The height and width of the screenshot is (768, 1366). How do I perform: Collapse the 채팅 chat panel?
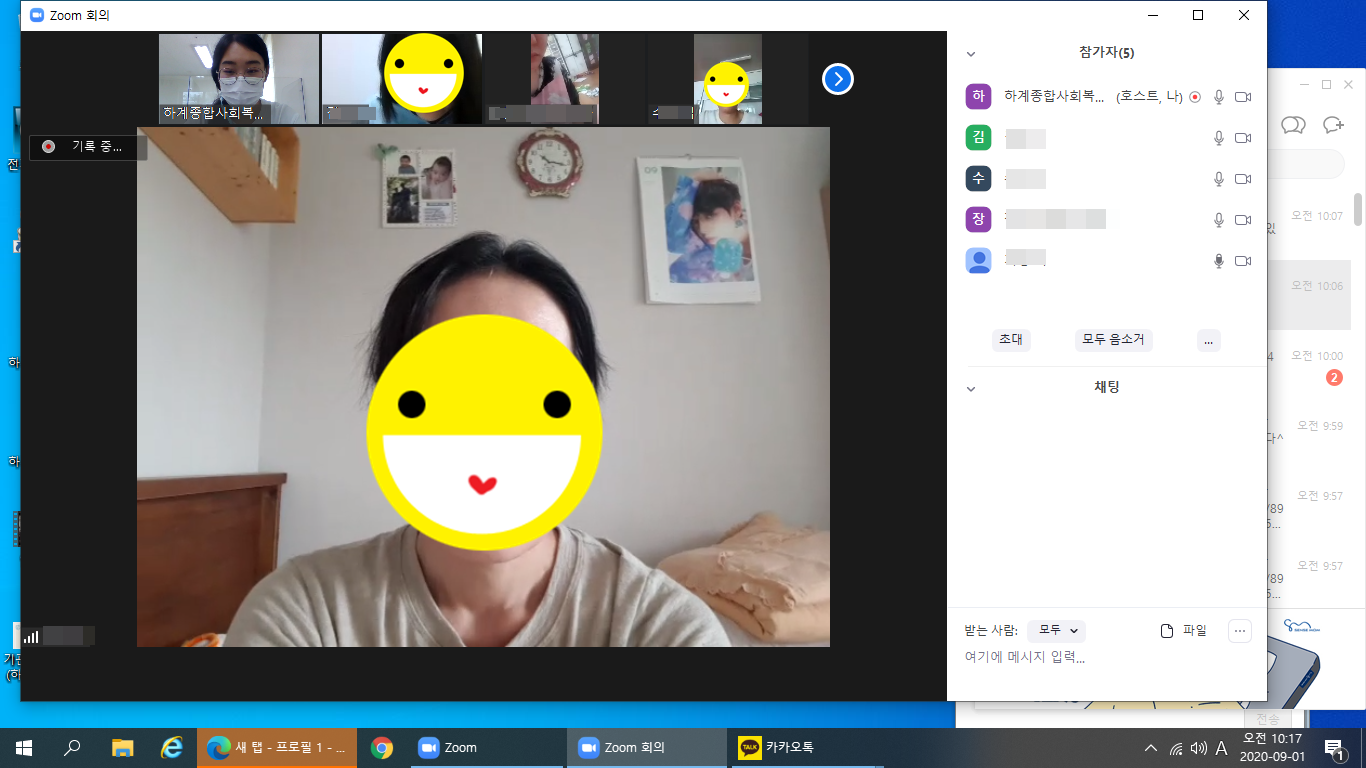pos(970,388)
